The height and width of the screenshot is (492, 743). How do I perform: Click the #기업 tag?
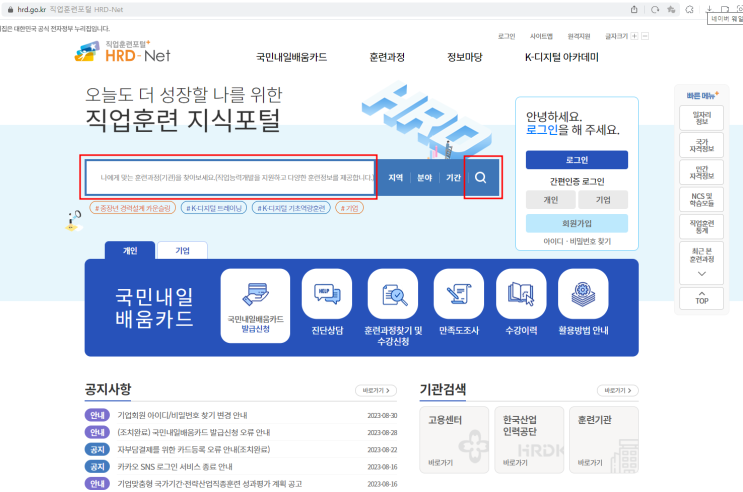[349, 208]
